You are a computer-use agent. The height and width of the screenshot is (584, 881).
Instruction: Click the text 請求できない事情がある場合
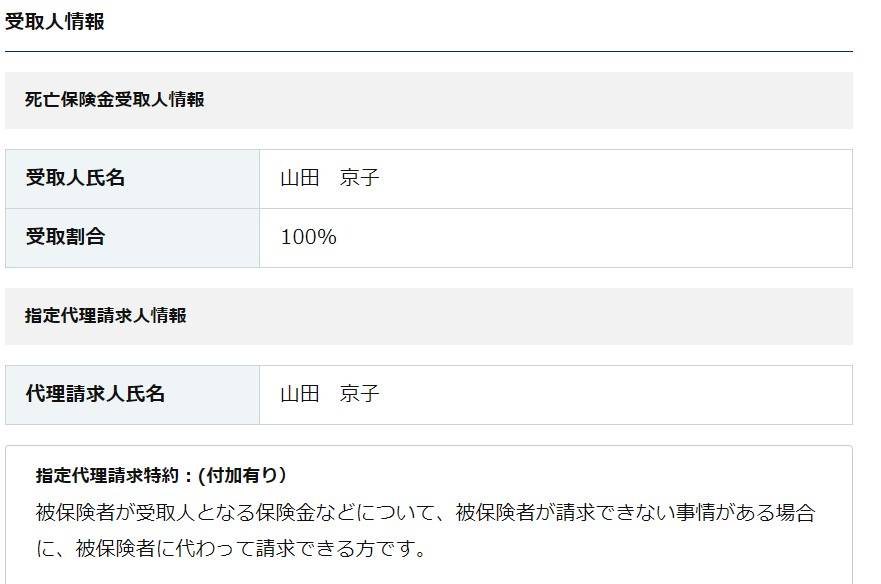[x=685, y=512]
